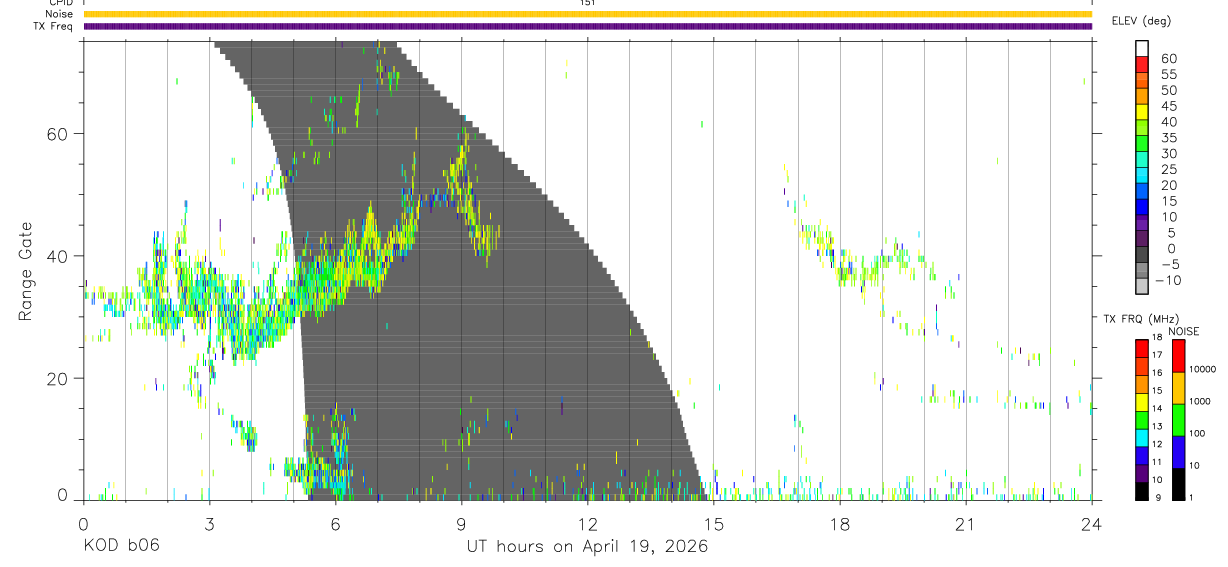Click the 'Noise' row label at top left
Image resolution: width=1228 pixels, height=567 pixels.
[60, 14]
